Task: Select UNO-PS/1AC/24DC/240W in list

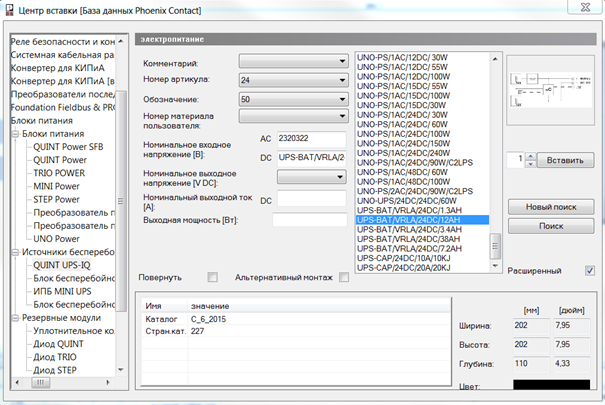Action: [x=404, y=153]
